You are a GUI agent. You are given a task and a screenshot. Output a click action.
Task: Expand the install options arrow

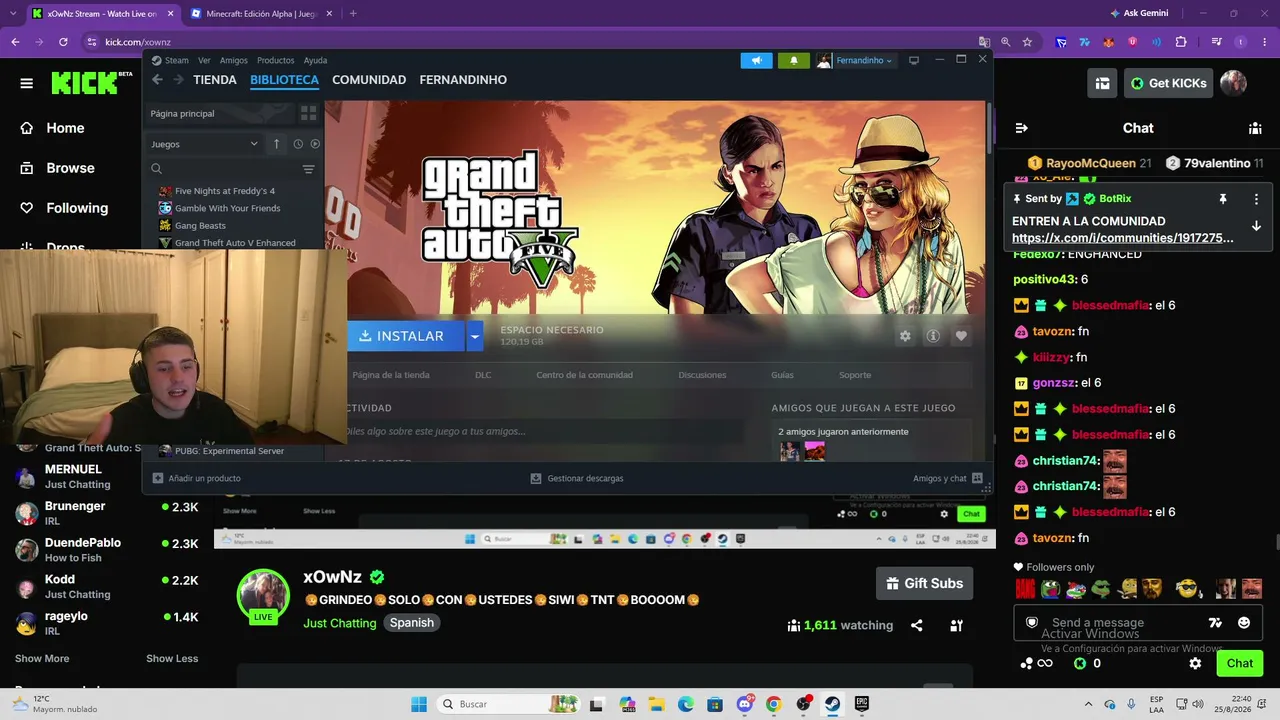tap(475, 336)
